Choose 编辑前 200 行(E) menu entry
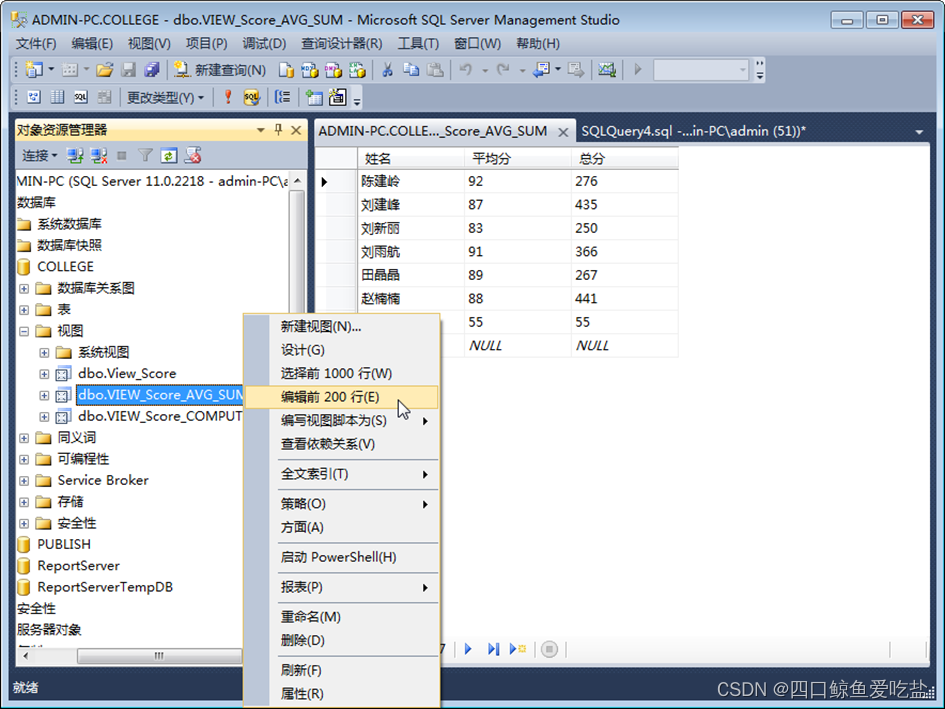 341,397
